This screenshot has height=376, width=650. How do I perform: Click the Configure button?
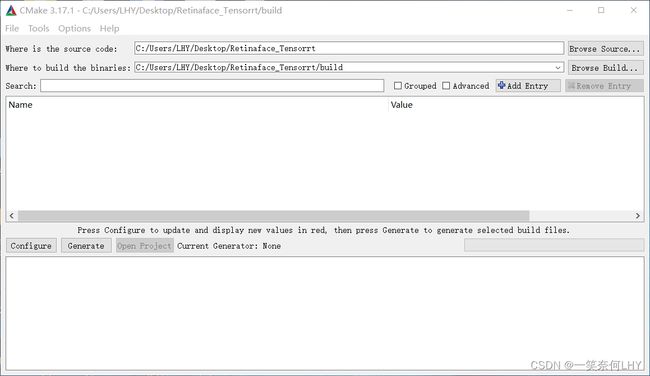point(31,246)
